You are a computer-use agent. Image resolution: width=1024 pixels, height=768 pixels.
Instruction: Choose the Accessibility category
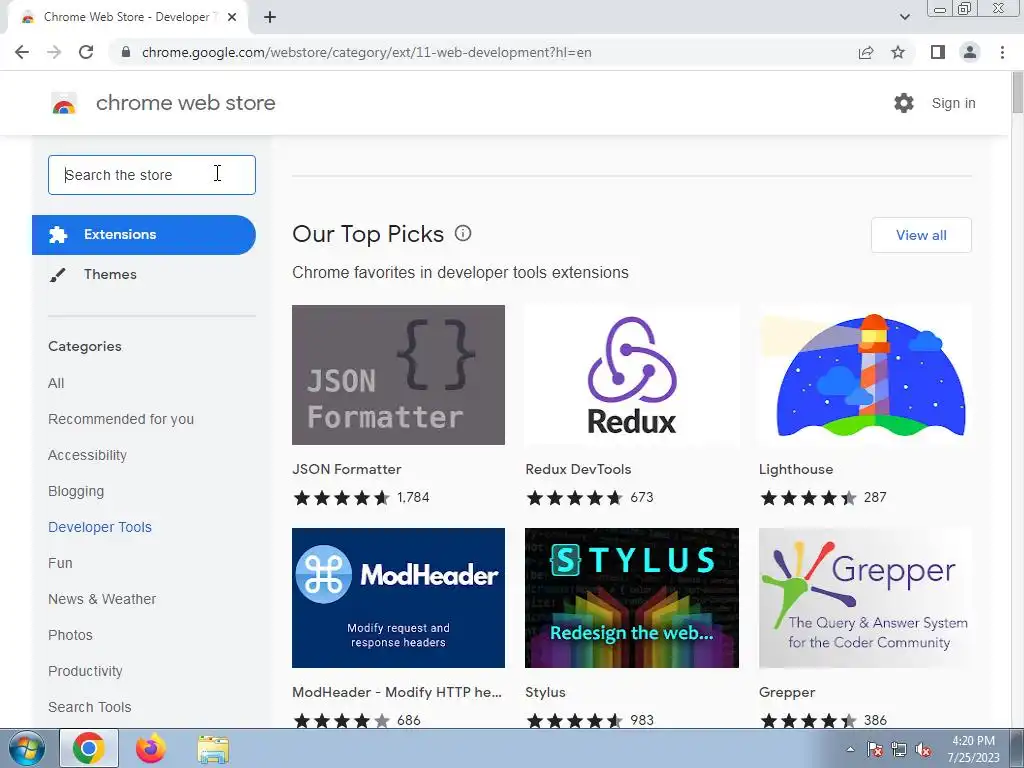pos(88,455)
